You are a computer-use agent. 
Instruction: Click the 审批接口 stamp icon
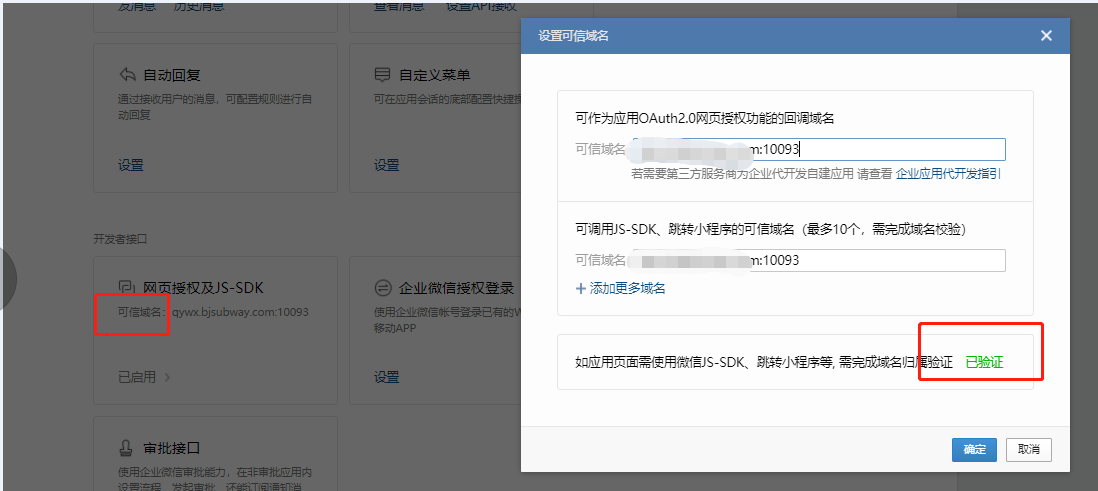(127, 448)
